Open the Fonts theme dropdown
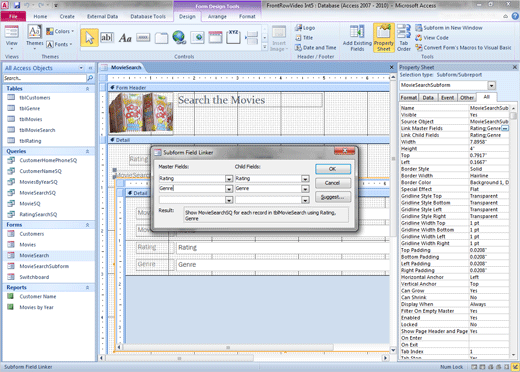The width and height of the screenshot is (520, 372). tap(59, 44)
